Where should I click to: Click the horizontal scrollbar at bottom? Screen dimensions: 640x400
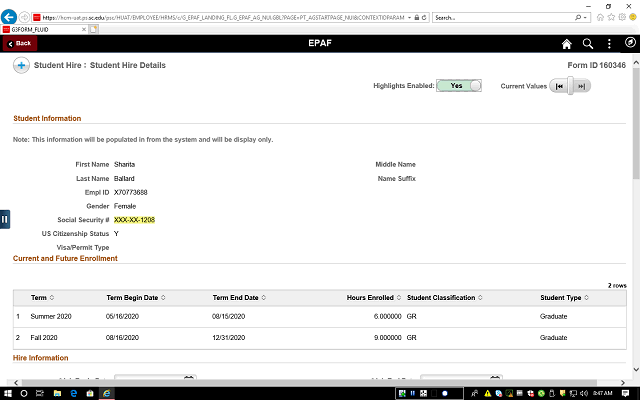tap(309, 383)
